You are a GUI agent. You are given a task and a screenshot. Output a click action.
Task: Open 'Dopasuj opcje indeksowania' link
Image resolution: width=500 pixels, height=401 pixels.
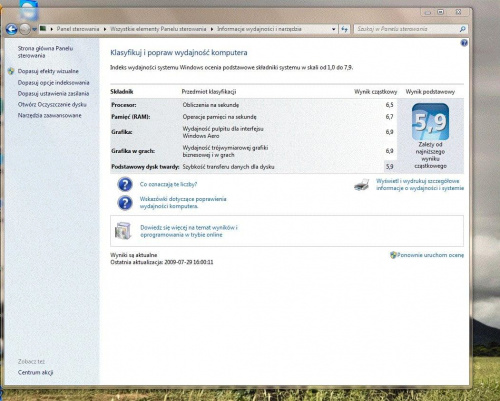(x=53, y=82)
